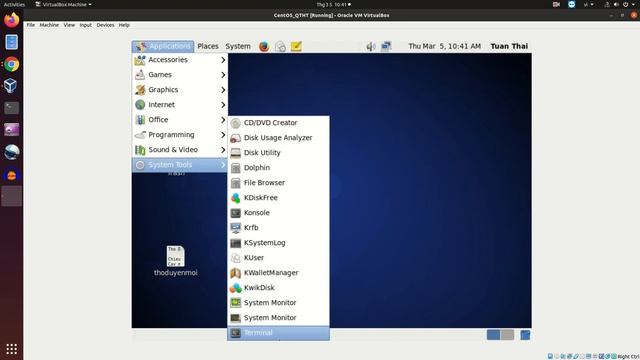The width and height of the screenshot is (640, 360).
Task: Click the mail launcher icon on panel
Action: 280,47
